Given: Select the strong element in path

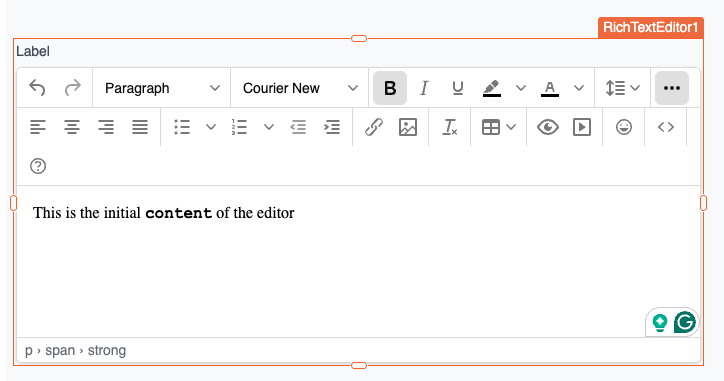Looking at the screenshot, I should tap(107, 351).
